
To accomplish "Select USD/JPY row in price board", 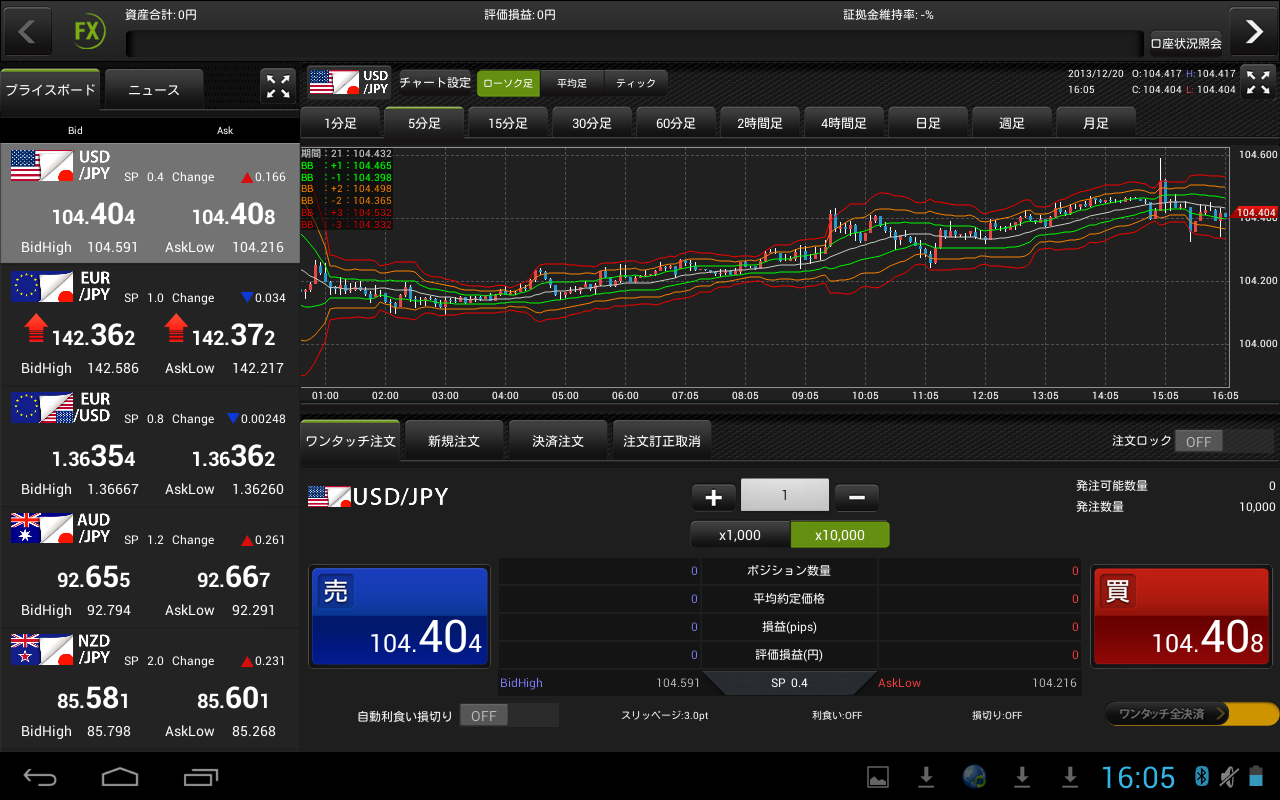I will (150, 203).
